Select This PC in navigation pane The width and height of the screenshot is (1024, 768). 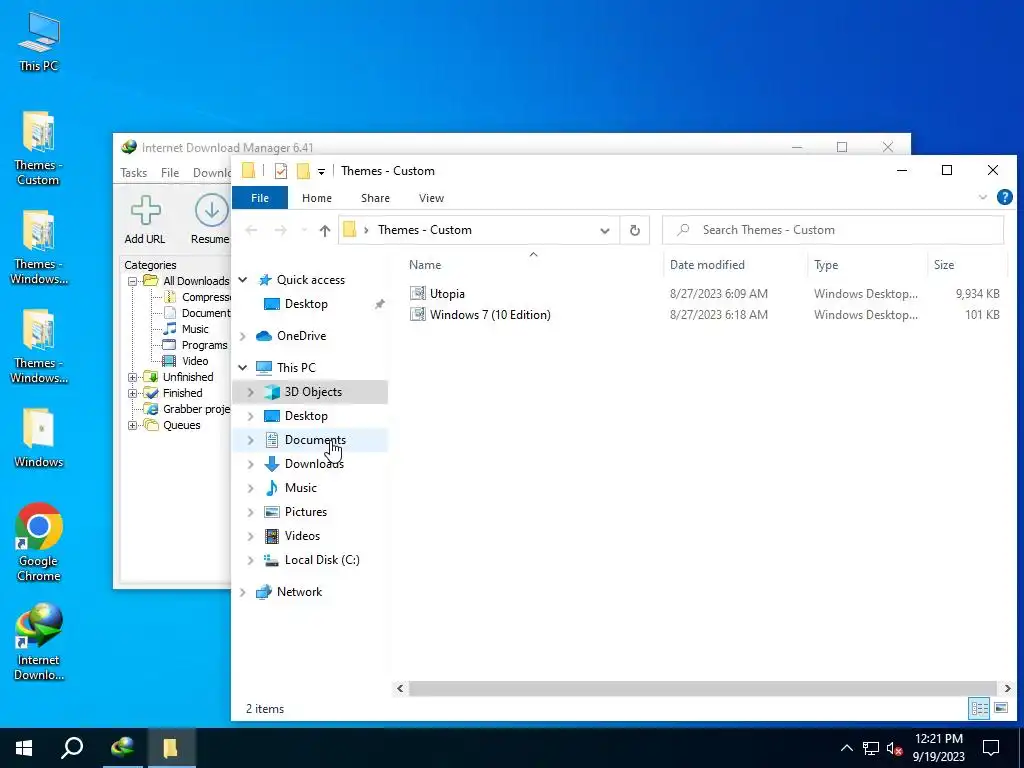(296, 368)
